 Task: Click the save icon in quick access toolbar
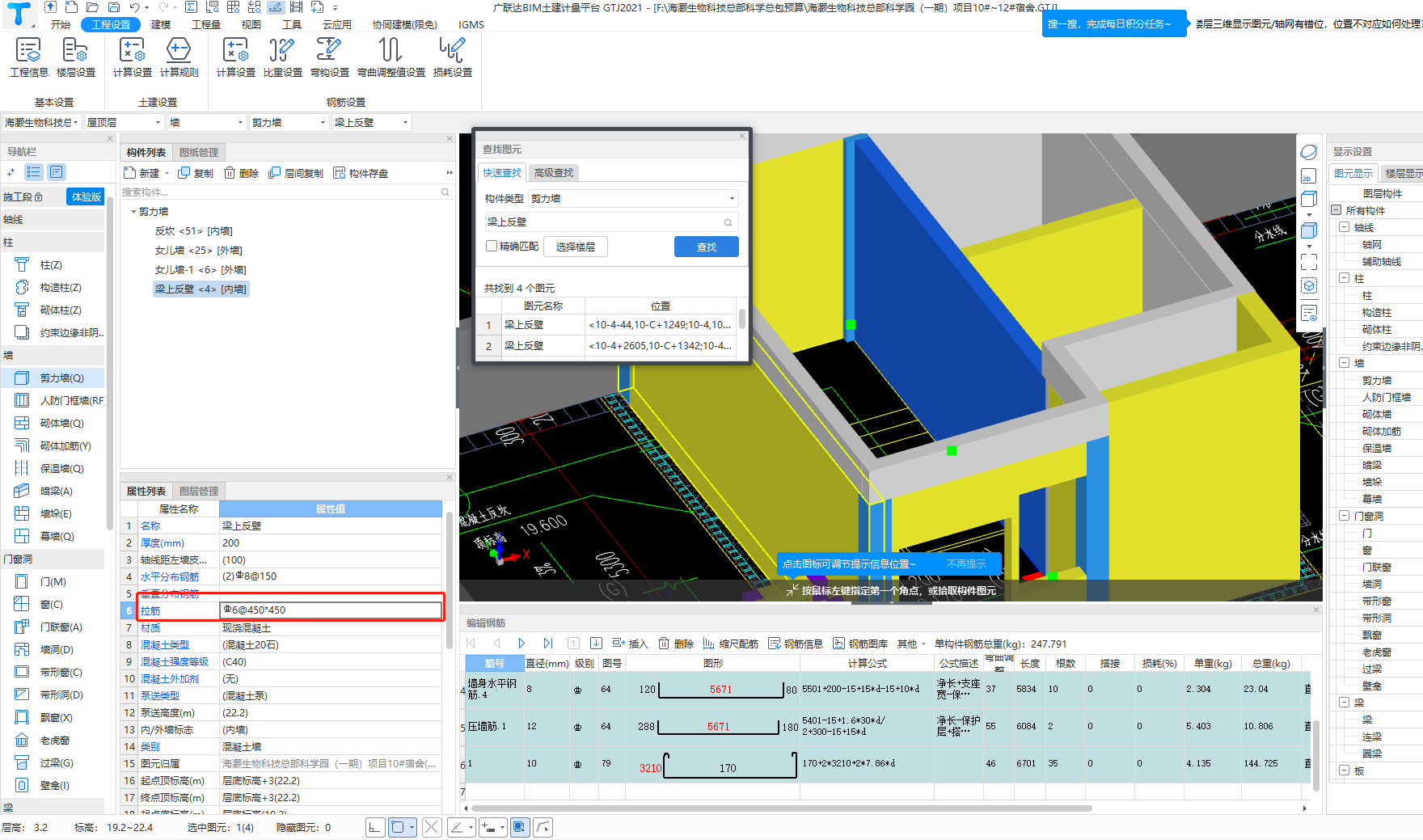pyautogui.click(x=114, y=7)
